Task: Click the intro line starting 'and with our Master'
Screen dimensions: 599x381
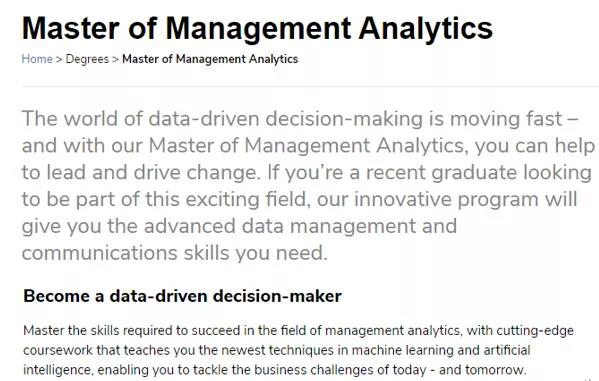Action: tap(308, 146)
